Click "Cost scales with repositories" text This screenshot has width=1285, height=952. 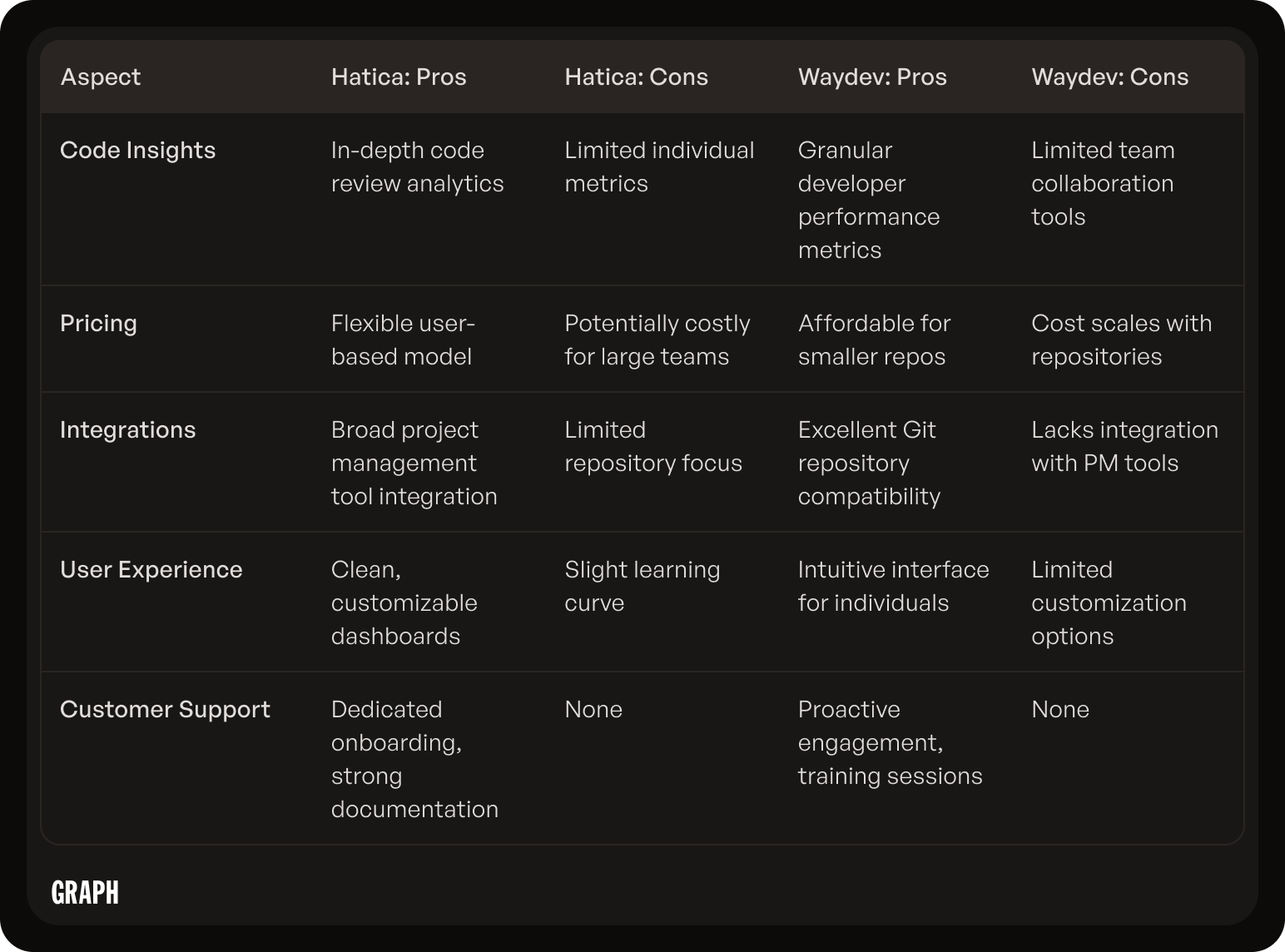click(1122, 340)
